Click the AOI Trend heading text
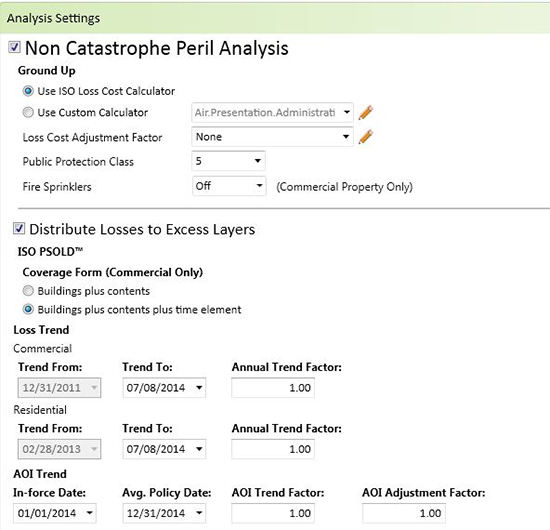Screen dimensions: 550x530 [40, 474]
